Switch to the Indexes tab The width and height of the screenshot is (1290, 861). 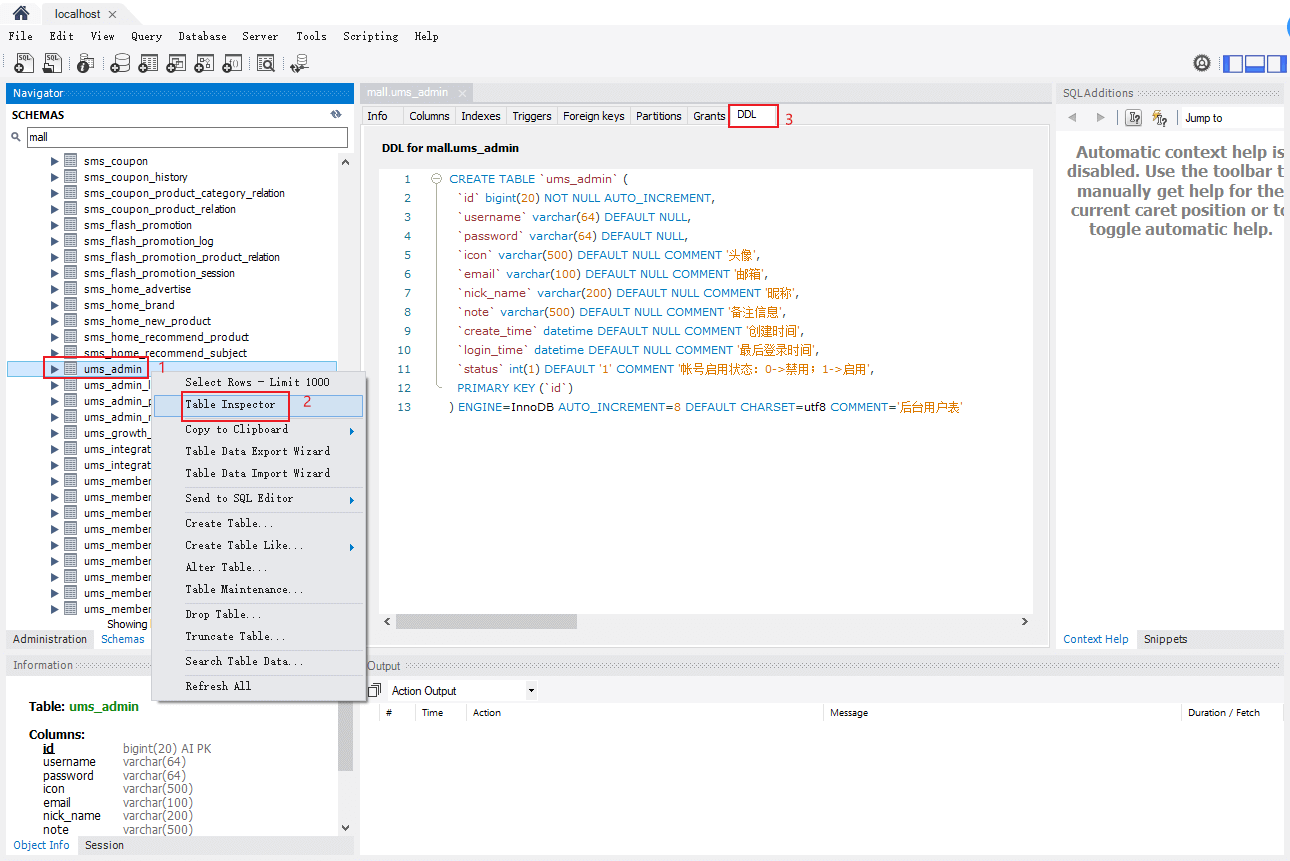tap(480, 116)
